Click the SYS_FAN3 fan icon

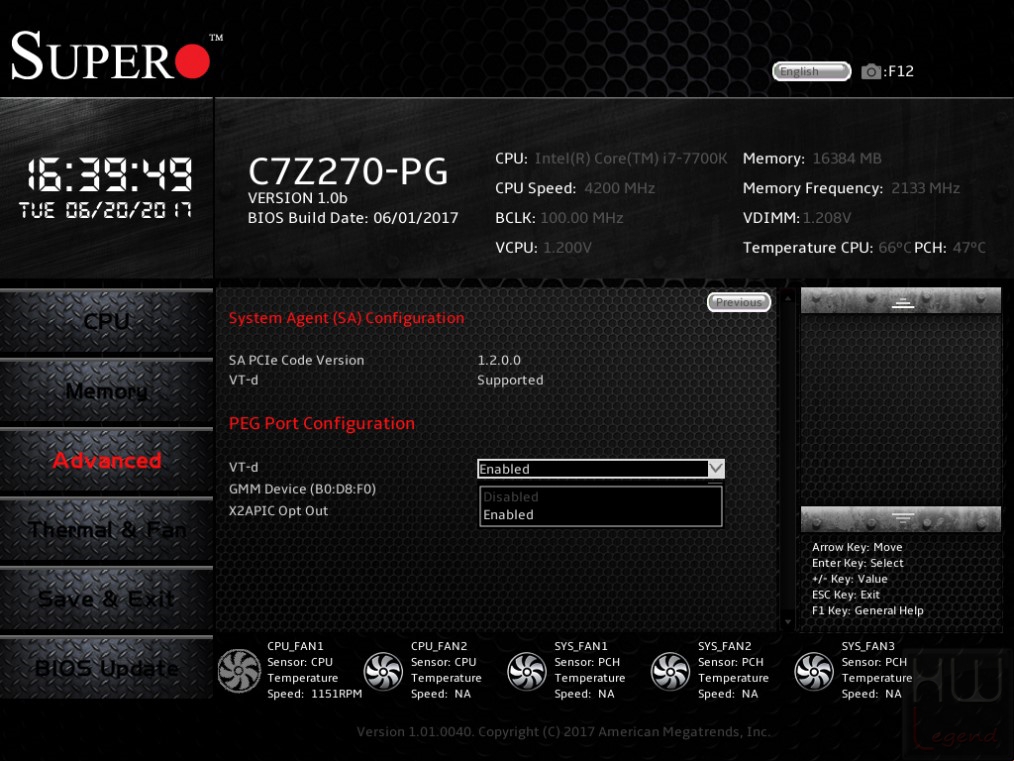point(814,670)
